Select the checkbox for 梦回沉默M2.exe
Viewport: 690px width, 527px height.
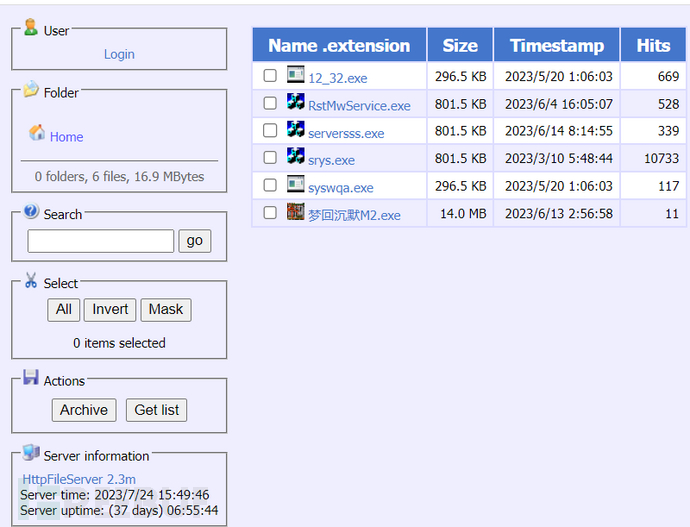tap(270, 213)
